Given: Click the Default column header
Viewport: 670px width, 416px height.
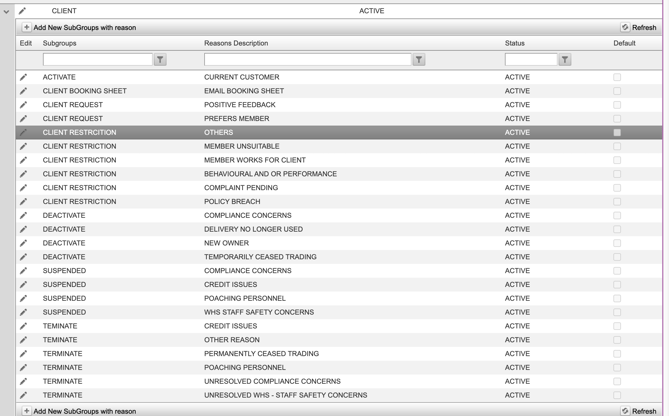Looking at the screenshot, I should tap(624, 43).
